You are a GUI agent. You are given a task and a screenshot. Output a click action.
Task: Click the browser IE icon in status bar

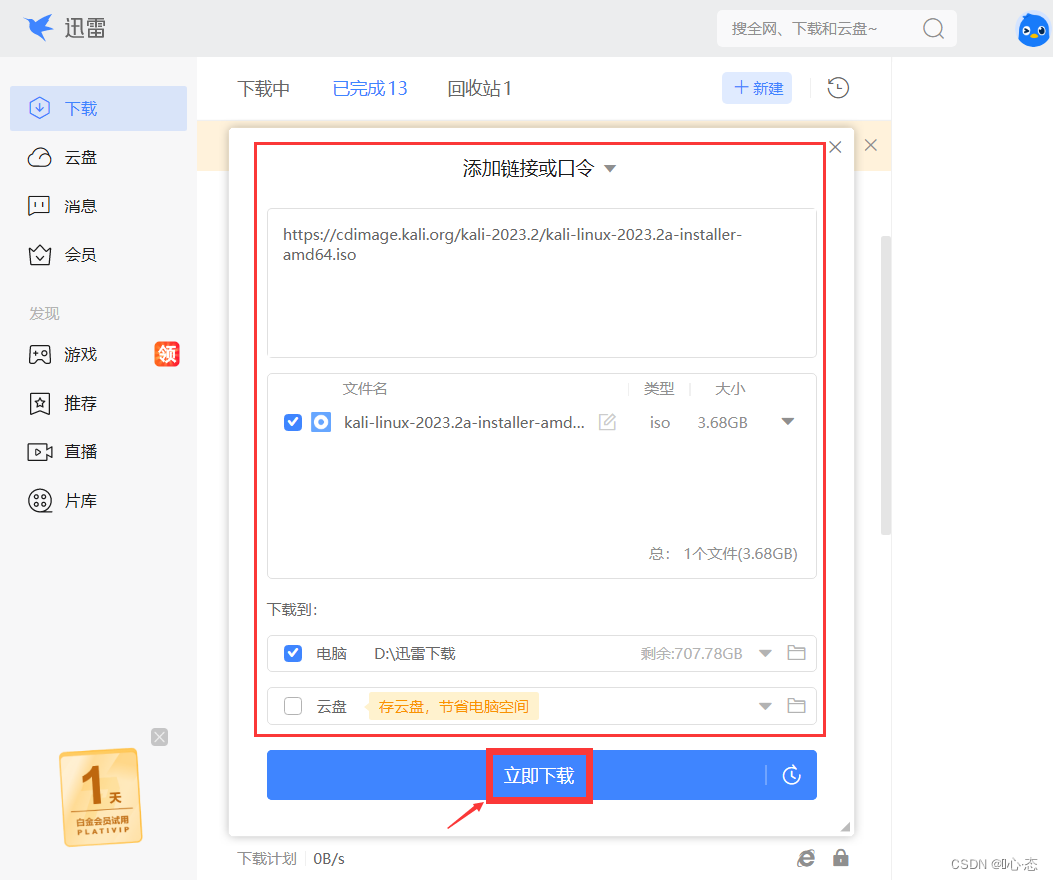tap(806, 858)
